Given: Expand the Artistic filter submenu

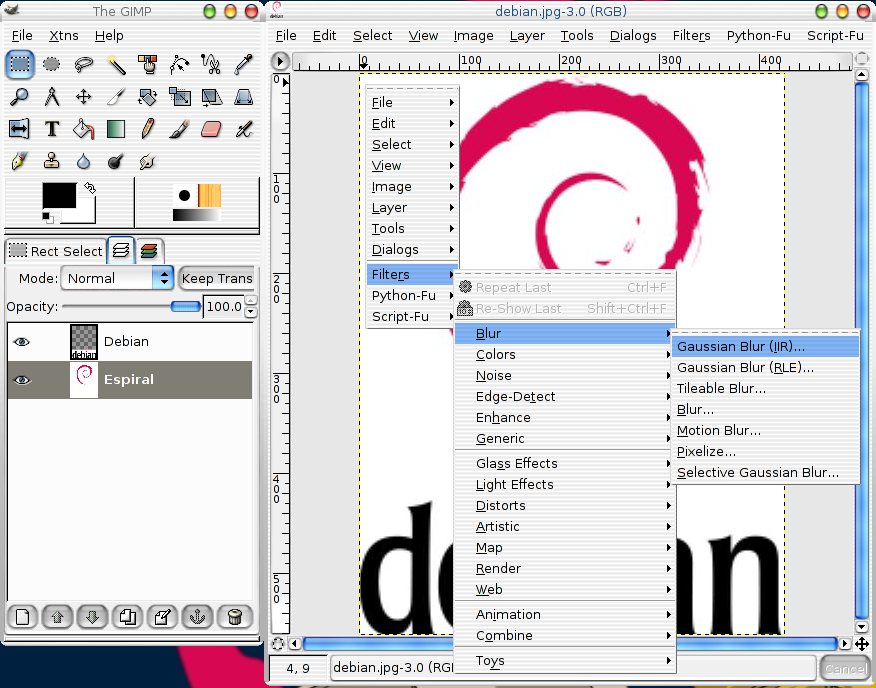Looking at the screenshot, I should pos(565,526).
